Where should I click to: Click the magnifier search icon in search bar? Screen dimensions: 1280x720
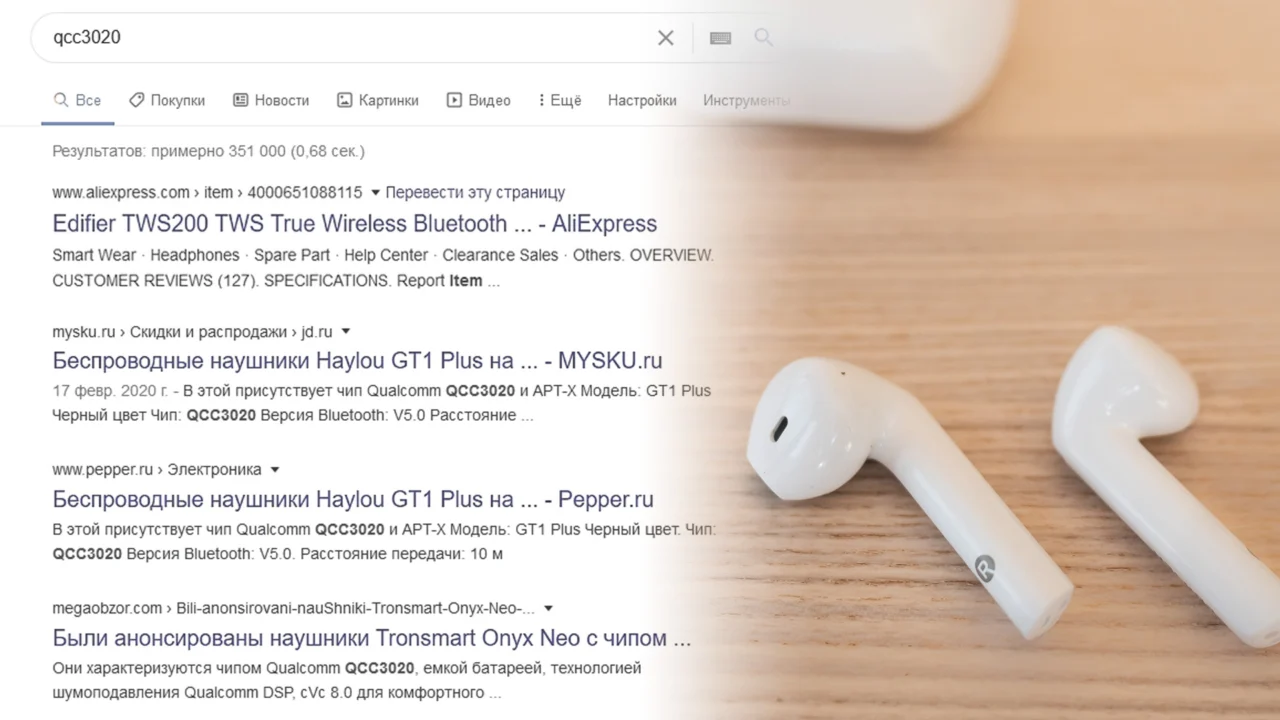click(x=763, y=38)
